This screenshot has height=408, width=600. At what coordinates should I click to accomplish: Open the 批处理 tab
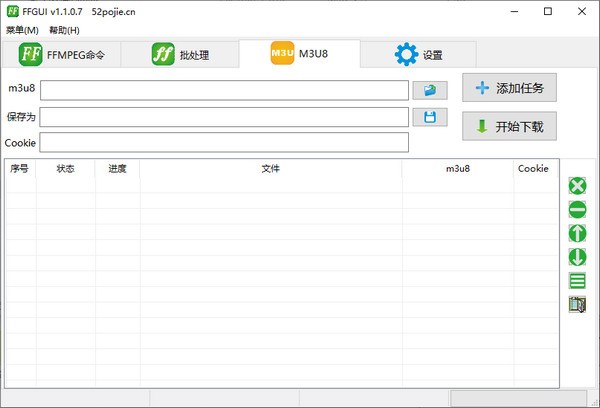tap(181, 54)
